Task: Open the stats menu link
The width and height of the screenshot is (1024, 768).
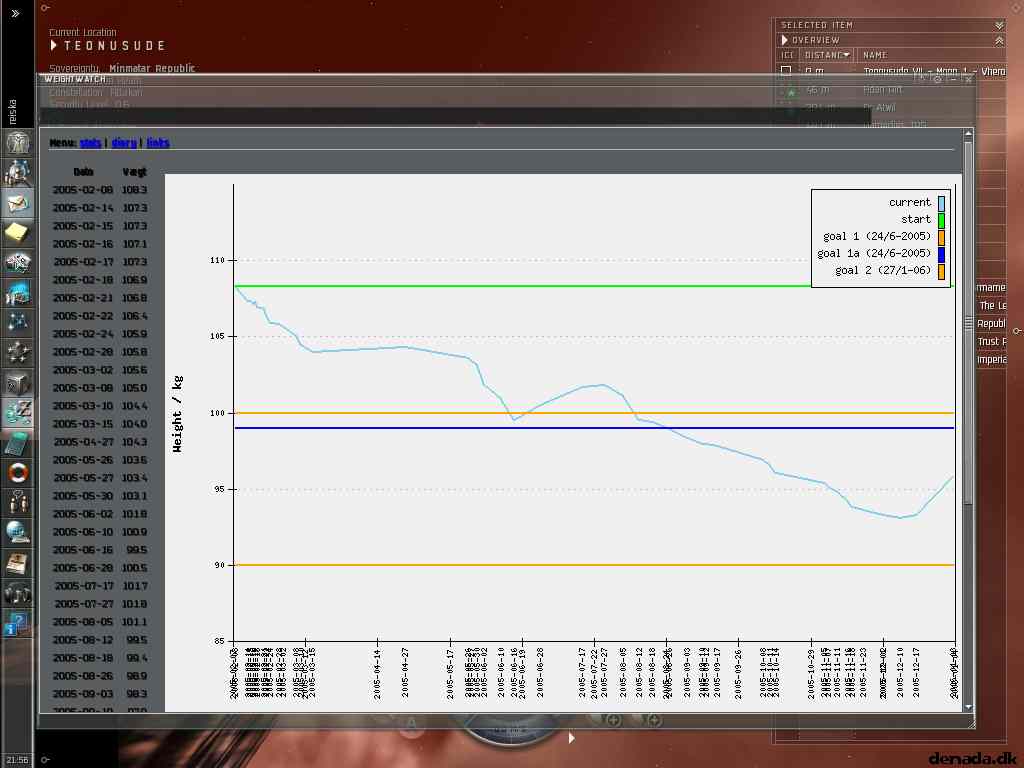Action: point(90,142)
